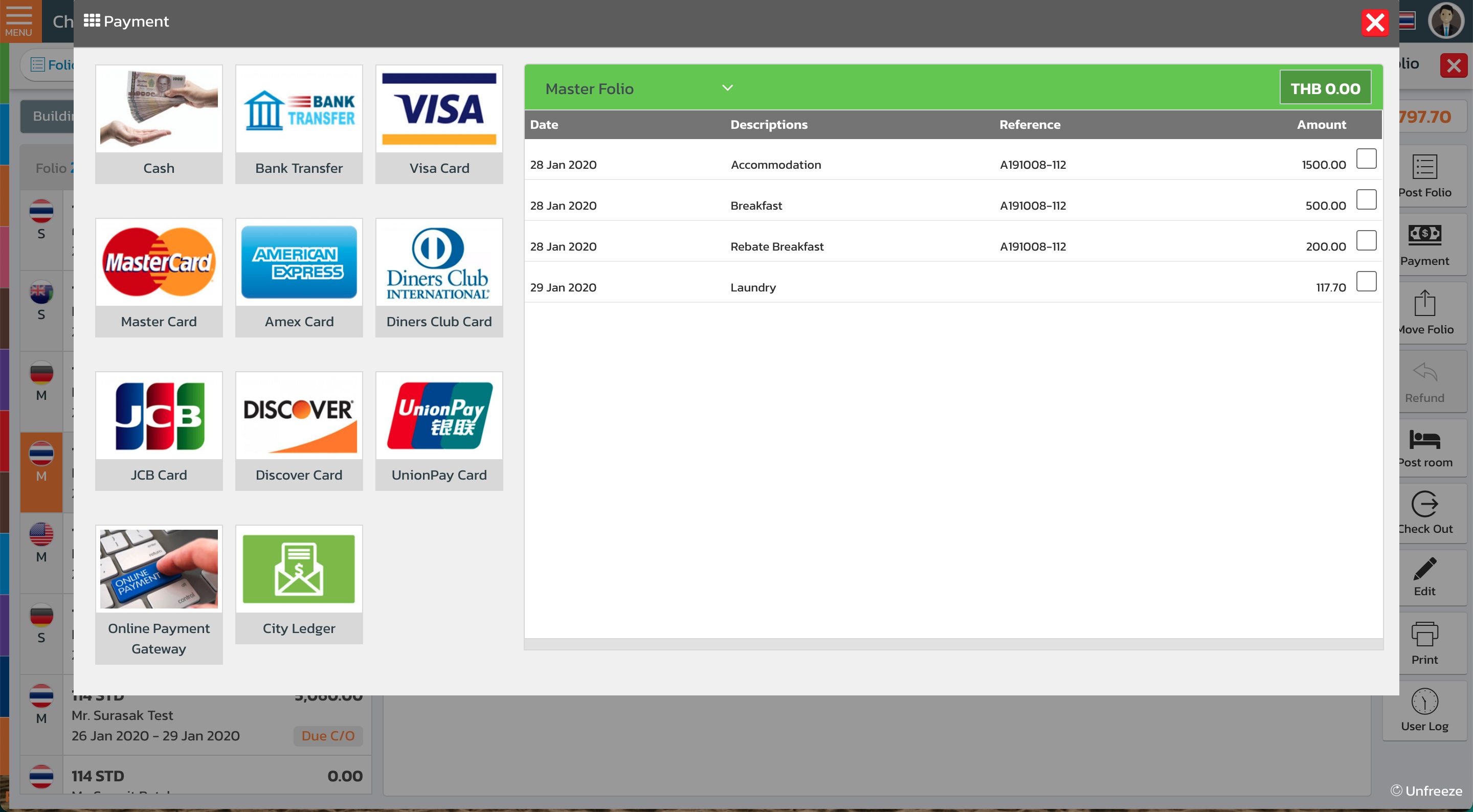Select City Ledger payment
Image resolution: width=1473 pixels, height=812 pixels.
(x=299, y=584)
